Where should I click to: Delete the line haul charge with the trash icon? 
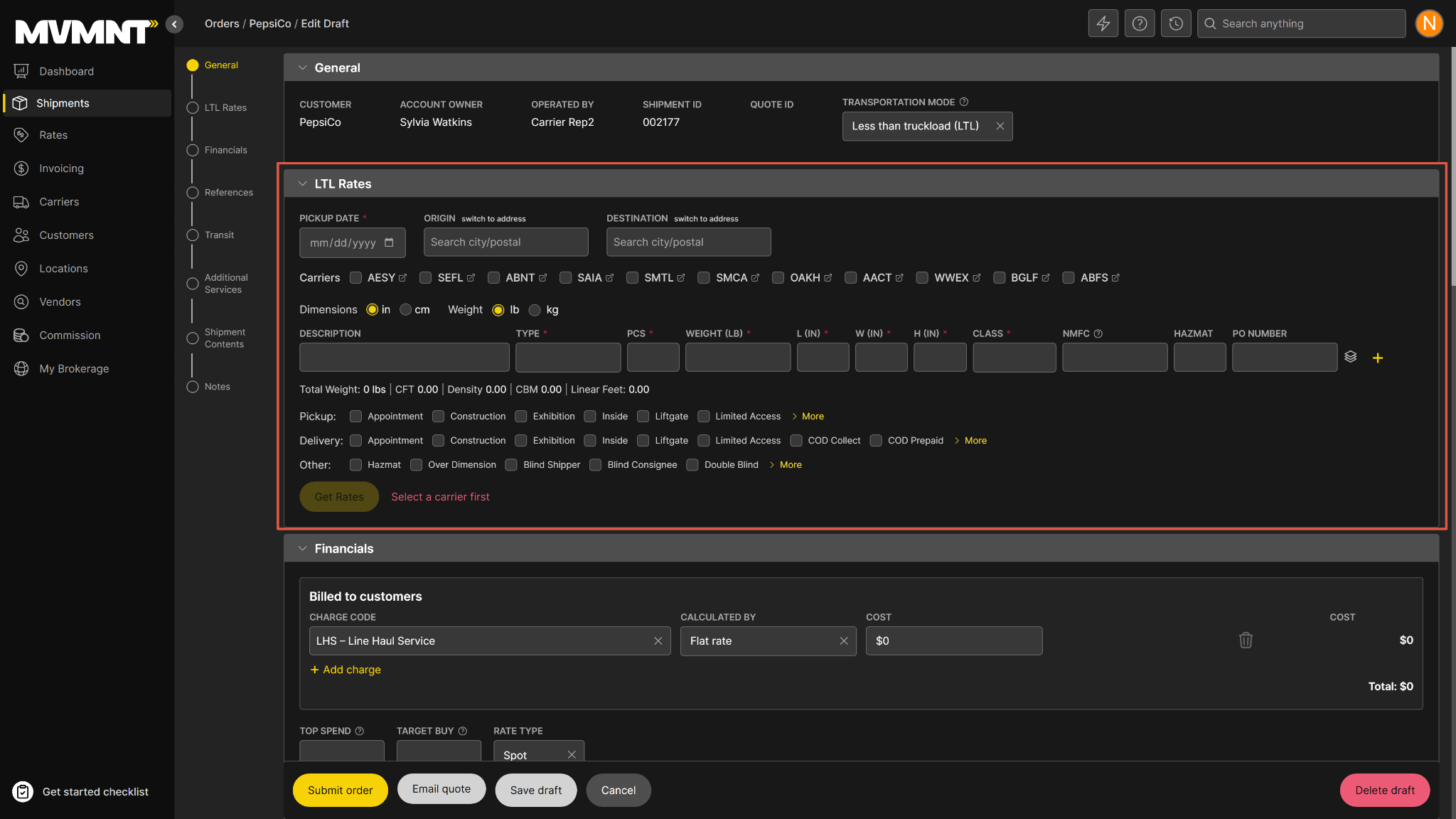pos(1245,640)
